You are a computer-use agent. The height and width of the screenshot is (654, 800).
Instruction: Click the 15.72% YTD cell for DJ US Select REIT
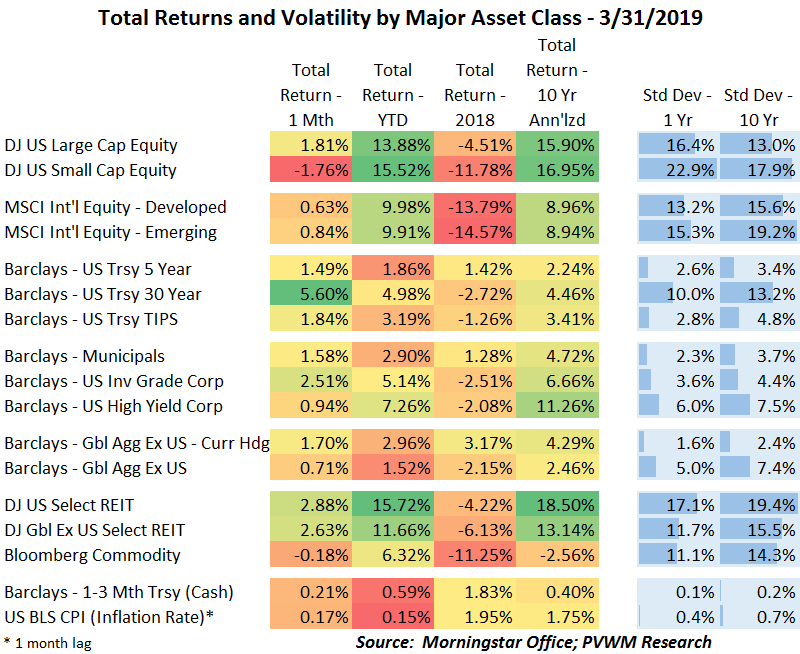click(393, 505)
